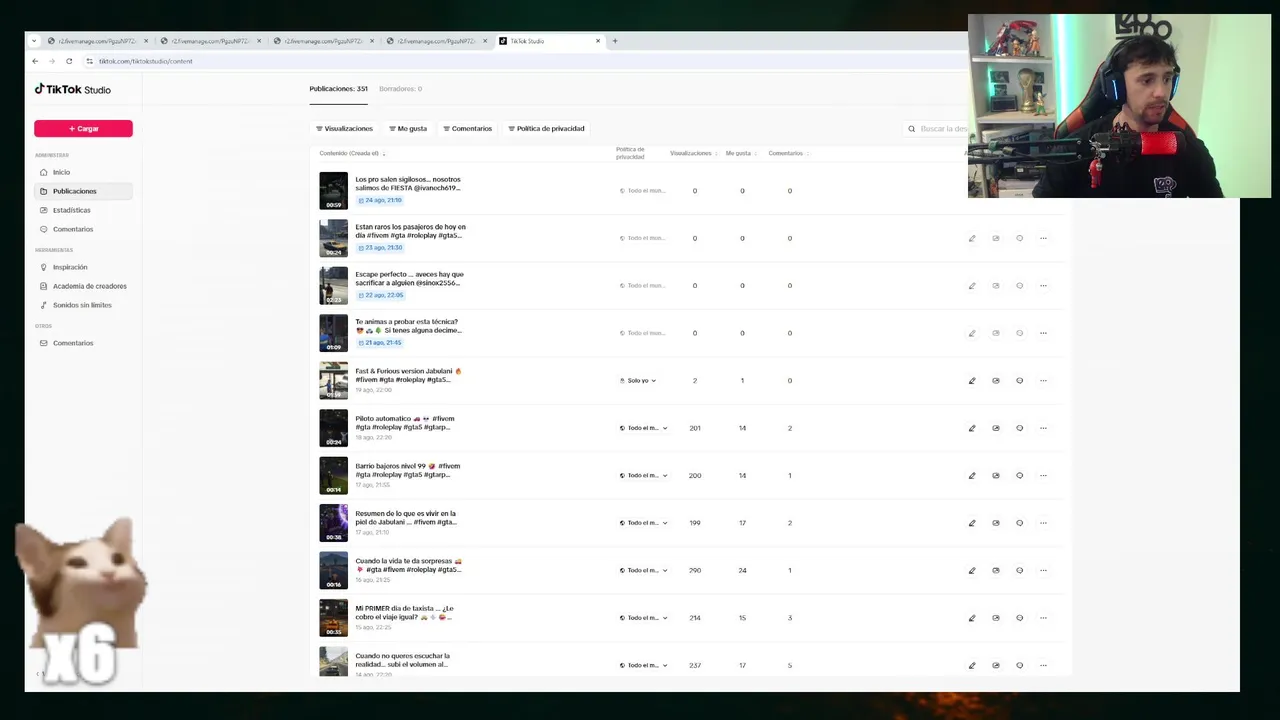The image size is (1280, 720).
Task: Edit the 'Escape perfecto' post
Action: (972, 286)
